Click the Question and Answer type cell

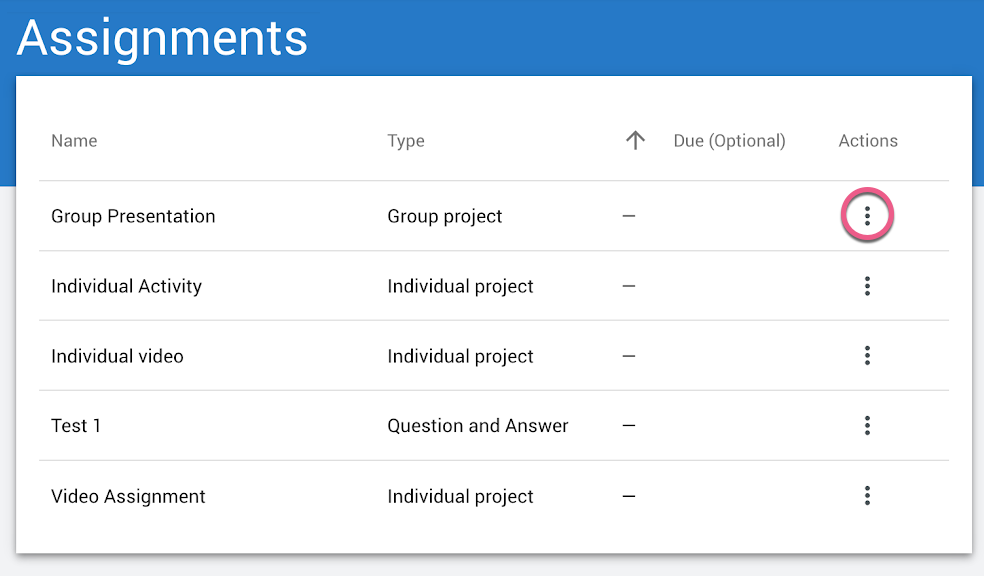point(478,425)
